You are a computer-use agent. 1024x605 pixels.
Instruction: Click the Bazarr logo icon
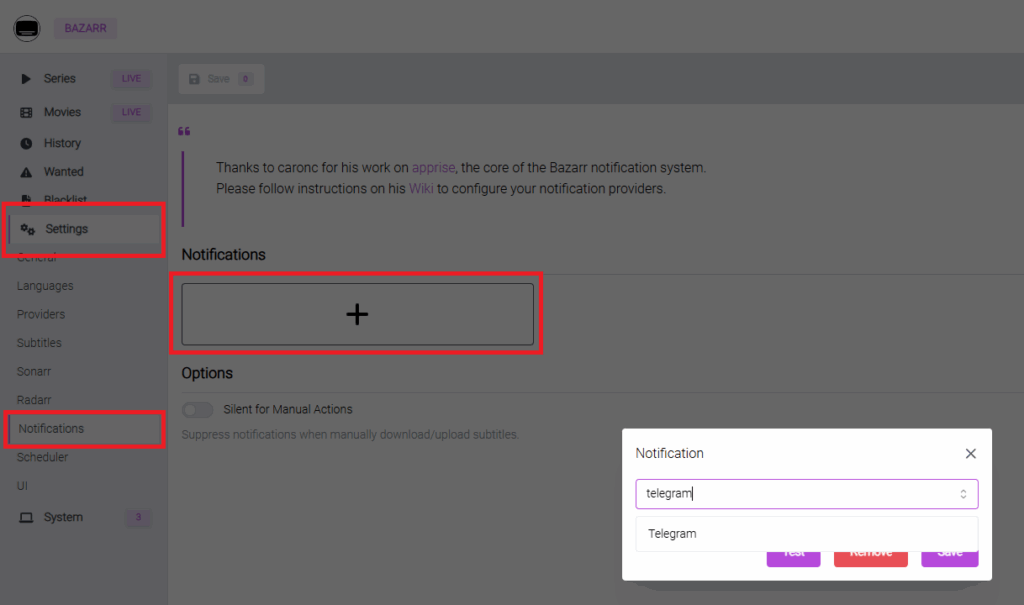(27, 28)
